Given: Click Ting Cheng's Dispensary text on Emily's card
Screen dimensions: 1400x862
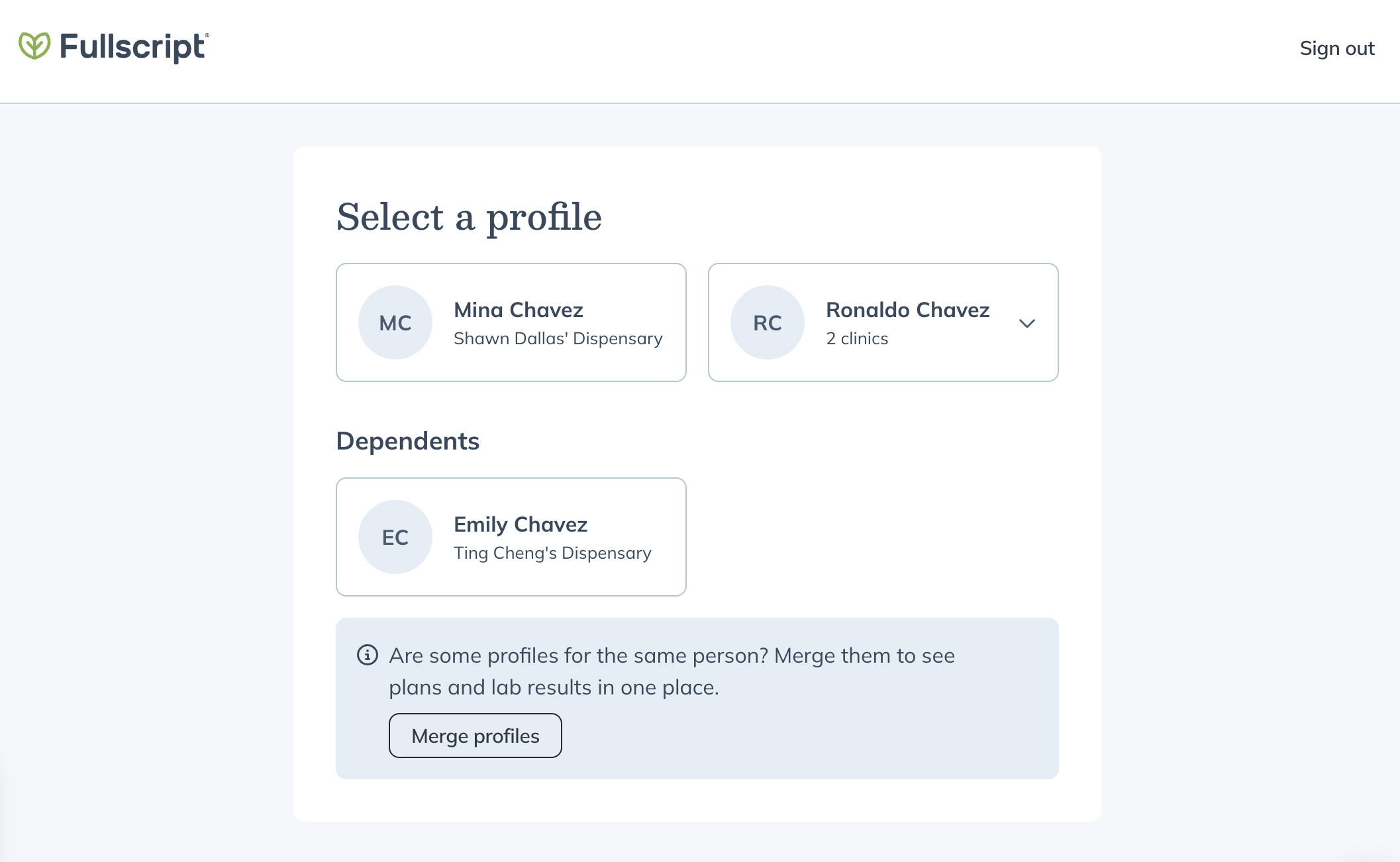Looking at the screenshot, I should (552, 553).
